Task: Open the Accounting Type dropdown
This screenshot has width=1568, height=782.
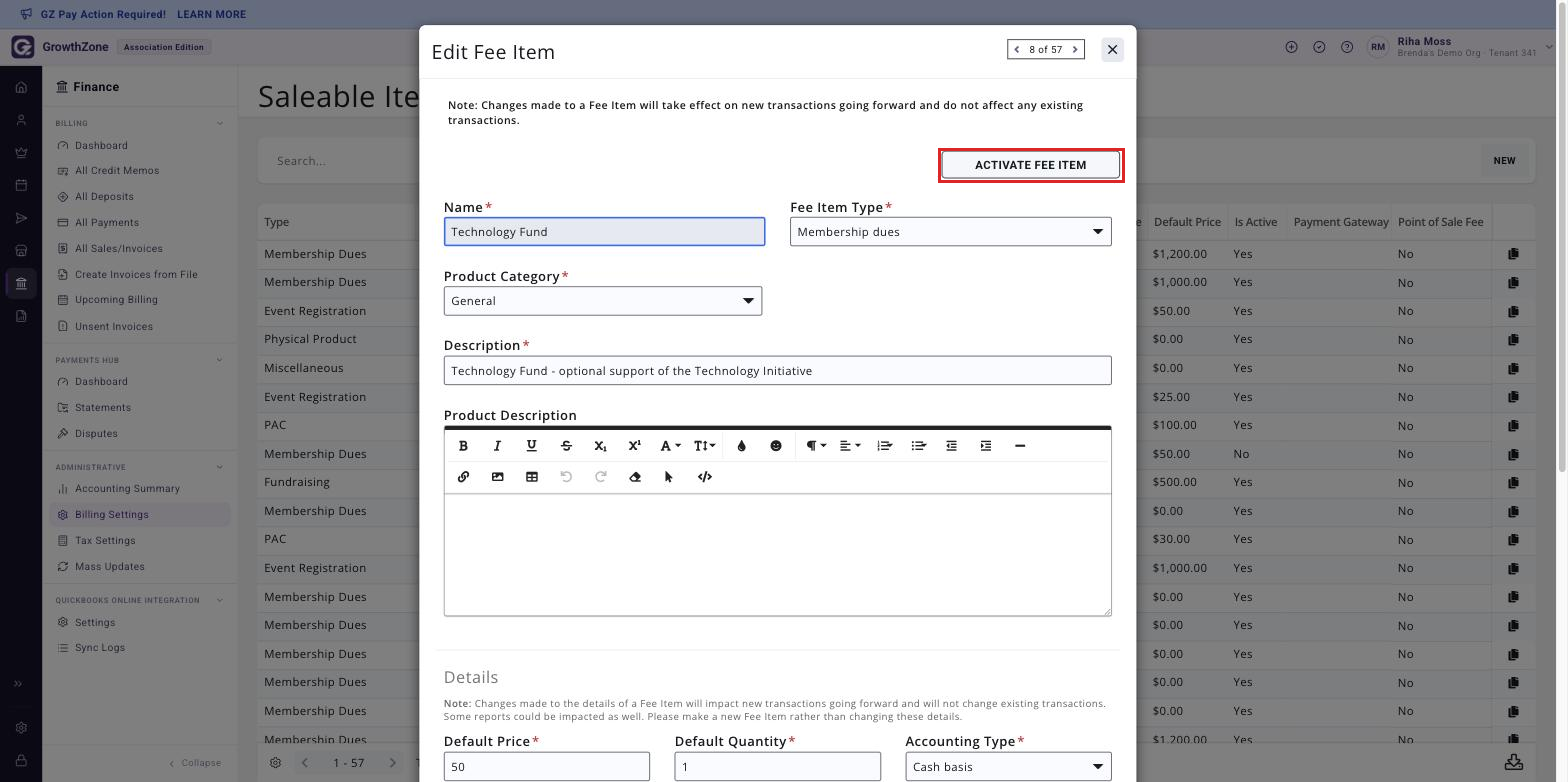Action: point(1008,767)
